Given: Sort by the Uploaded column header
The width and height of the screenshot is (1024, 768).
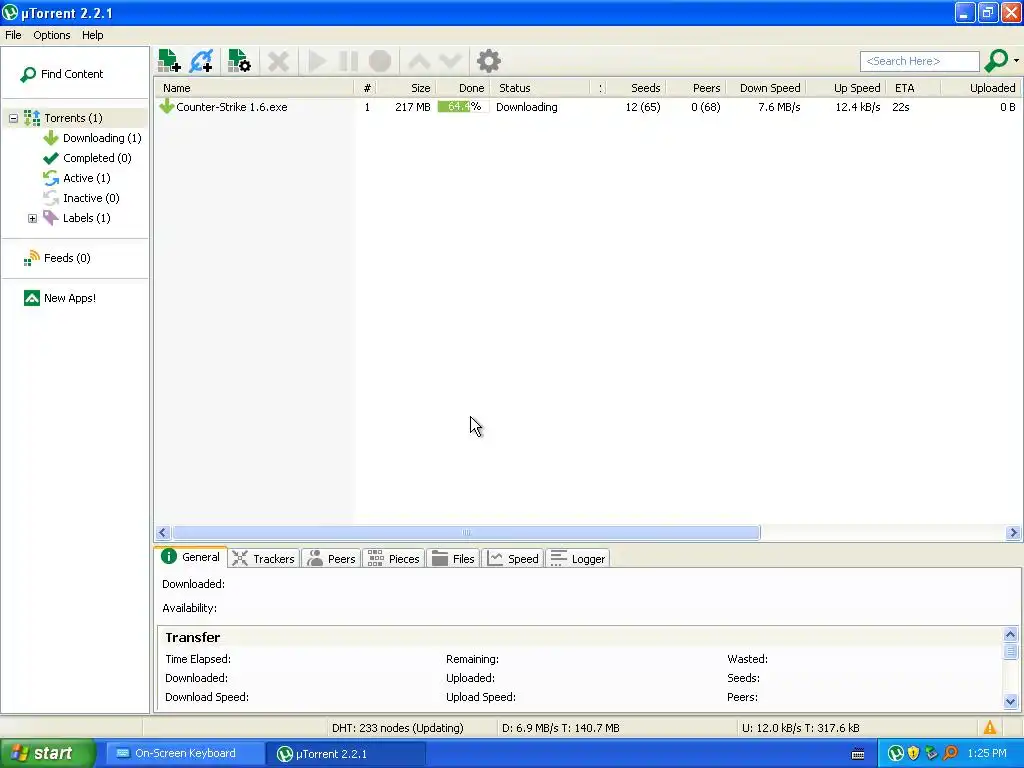Looking at the screenshot, I should point(981,88).
